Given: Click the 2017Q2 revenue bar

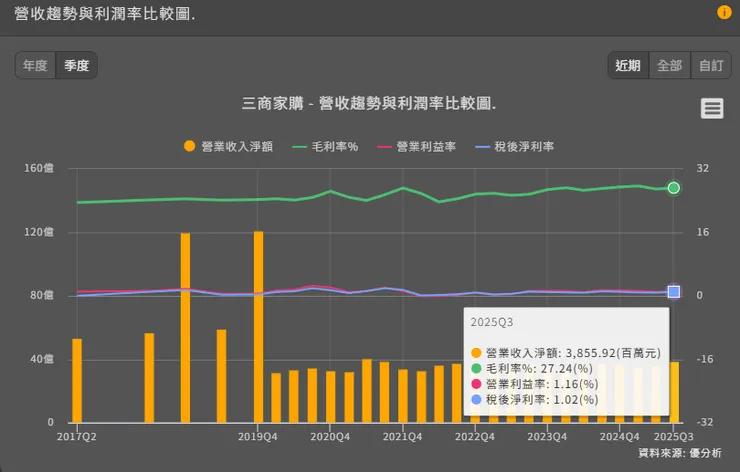Looking at the screenshot, I should [x=77, y=380].
